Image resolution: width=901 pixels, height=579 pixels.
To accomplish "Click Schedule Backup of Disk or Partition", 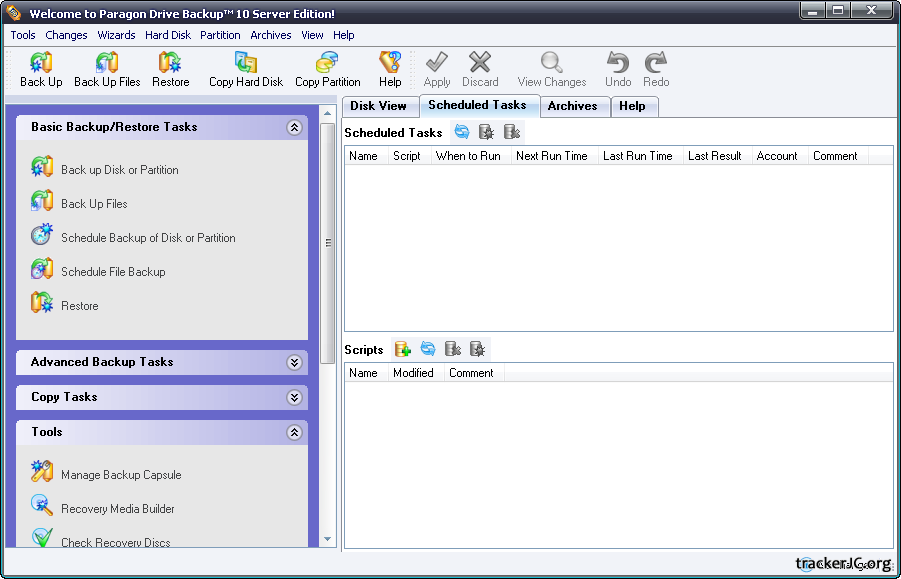I will [148, 238].
